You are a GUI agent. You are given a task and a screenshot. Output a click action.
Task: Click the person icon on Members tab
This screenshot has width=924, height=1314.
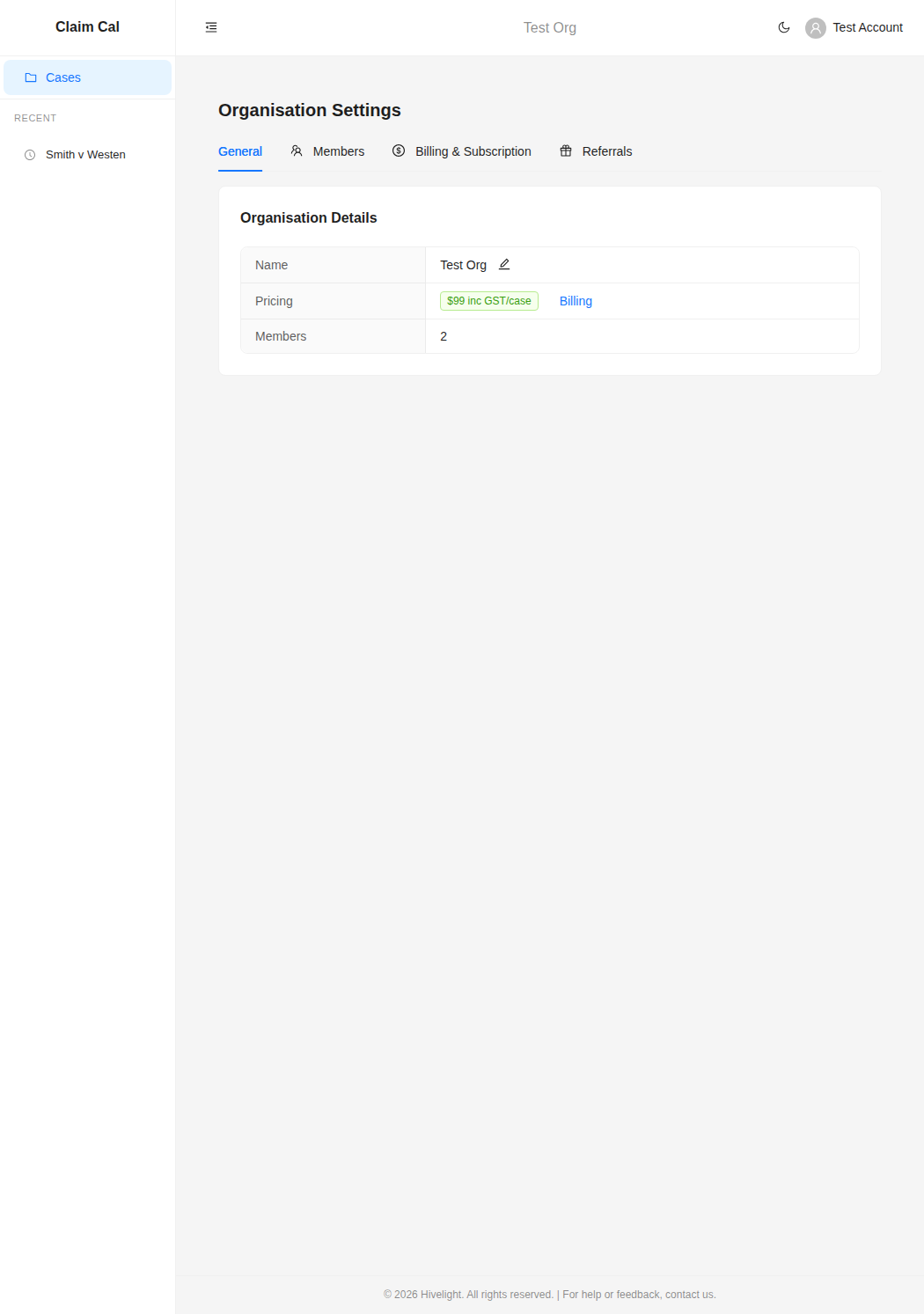pos(296,150)
